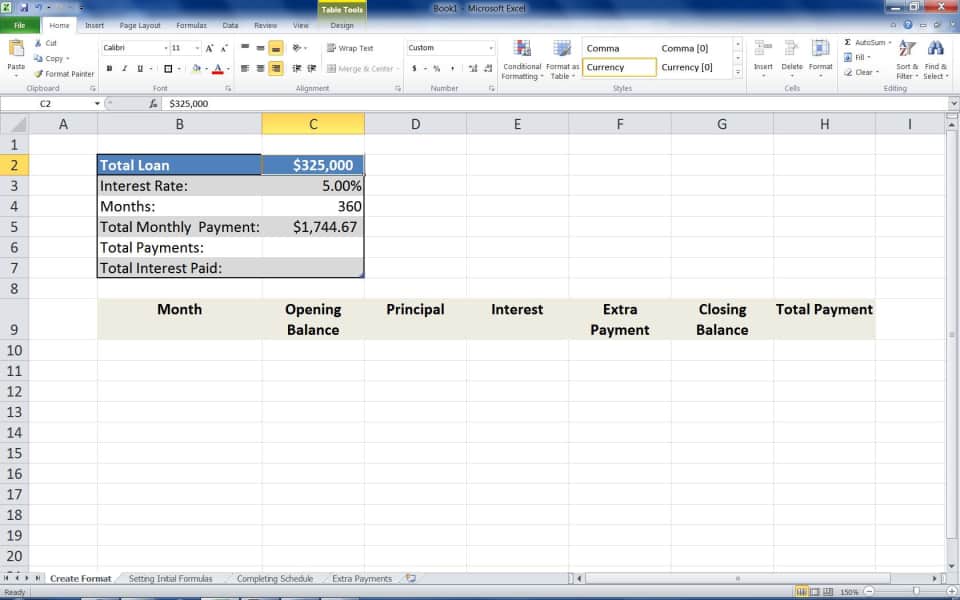Click the Font Color red swatch
960x600 pixels.
pyautogui.click(x=219, y=72)
